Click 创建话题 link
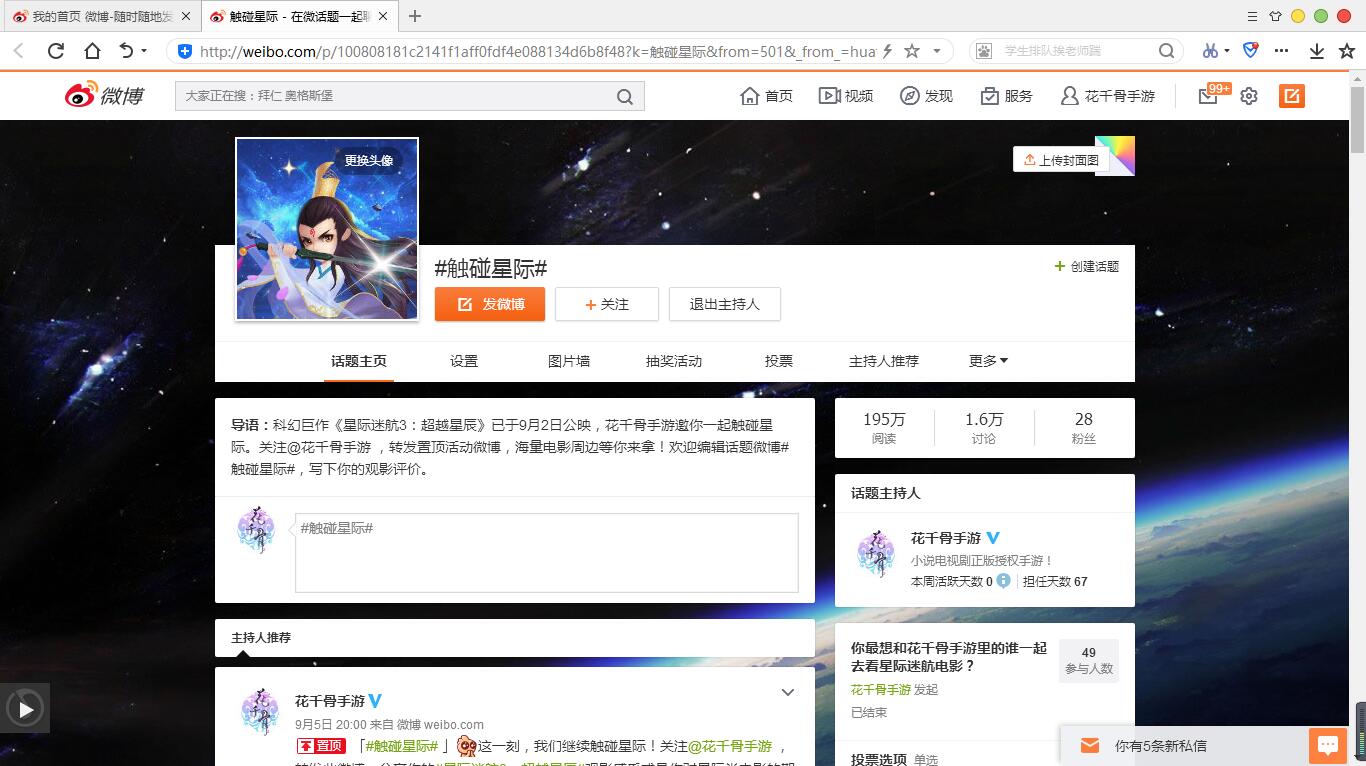The image size is (1366, 766). coord(1087,267)
